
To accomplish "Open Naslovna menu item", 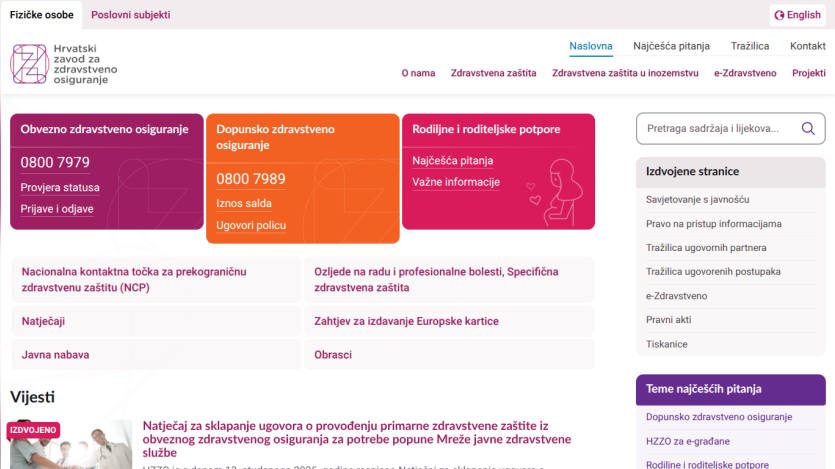I will point(591,46).
